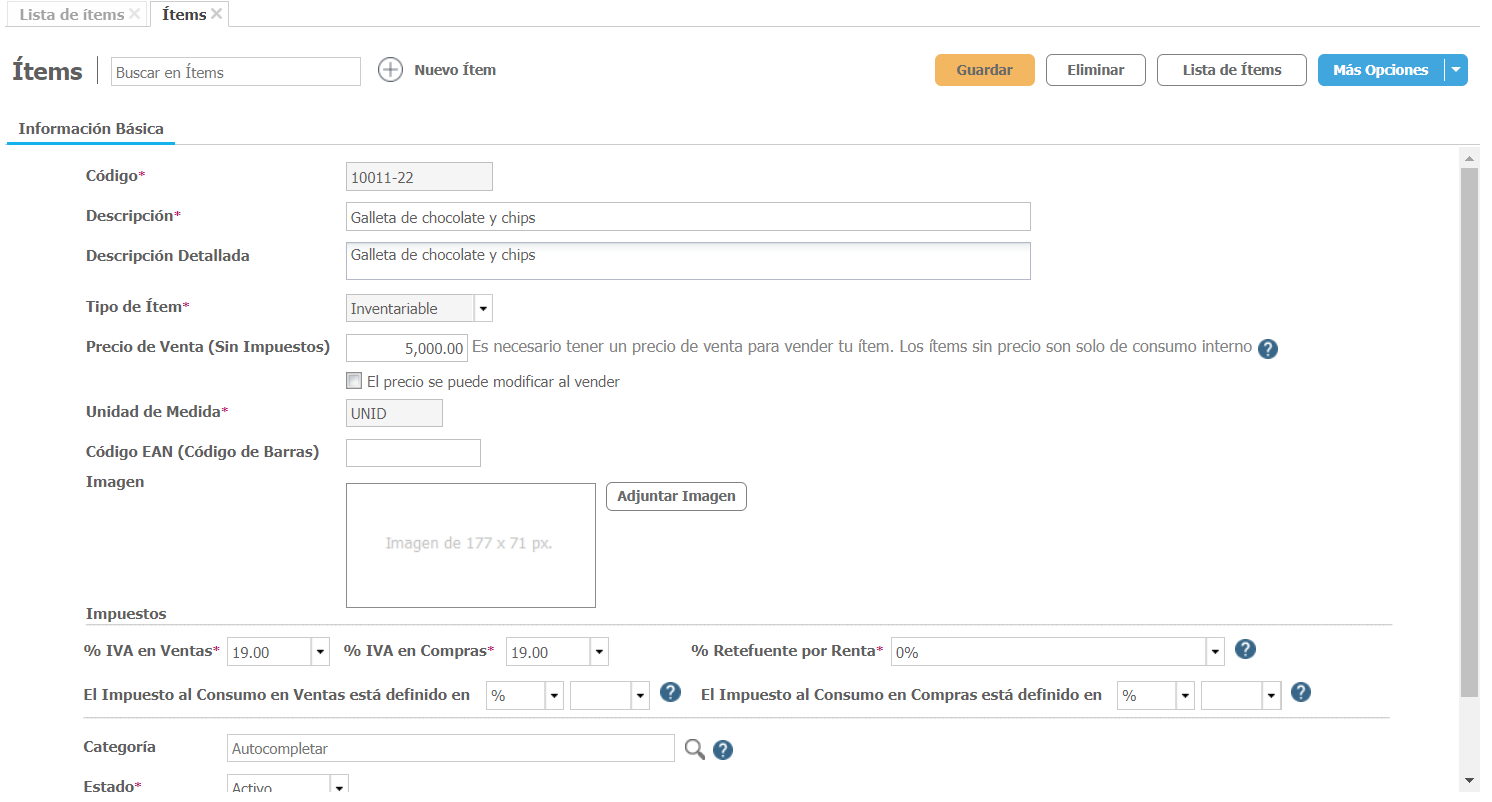Screen dimensions: 1492x802
Task: Switch to the Lista de ítems tab
Action: tap(72, 14)
